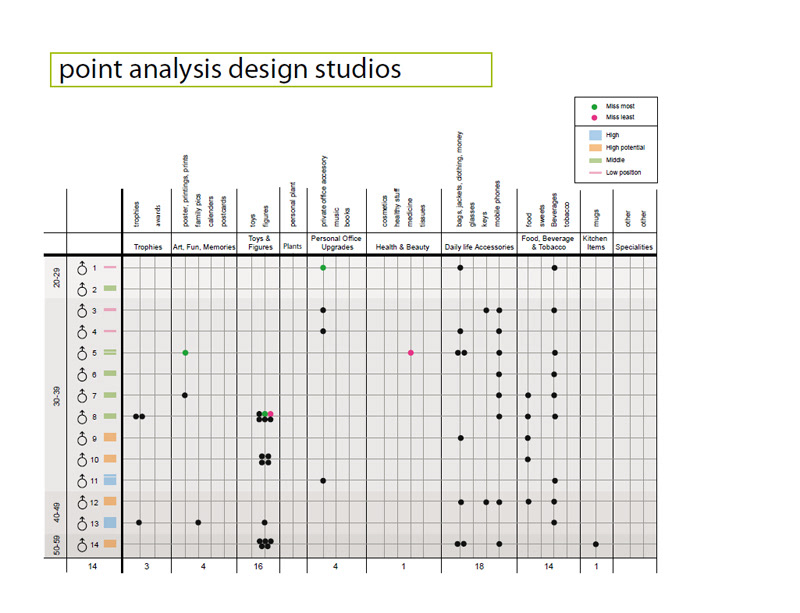Select the person icon in row 11
Viewport: 800px width, 613px height.
(x=82, y=481)
